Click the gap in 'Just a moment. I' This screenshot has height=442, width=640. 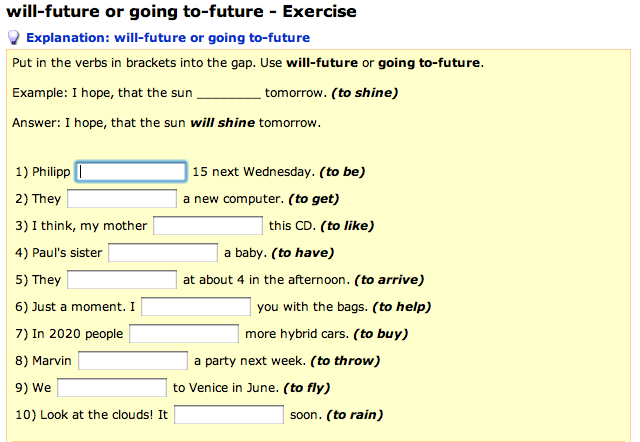196,307
